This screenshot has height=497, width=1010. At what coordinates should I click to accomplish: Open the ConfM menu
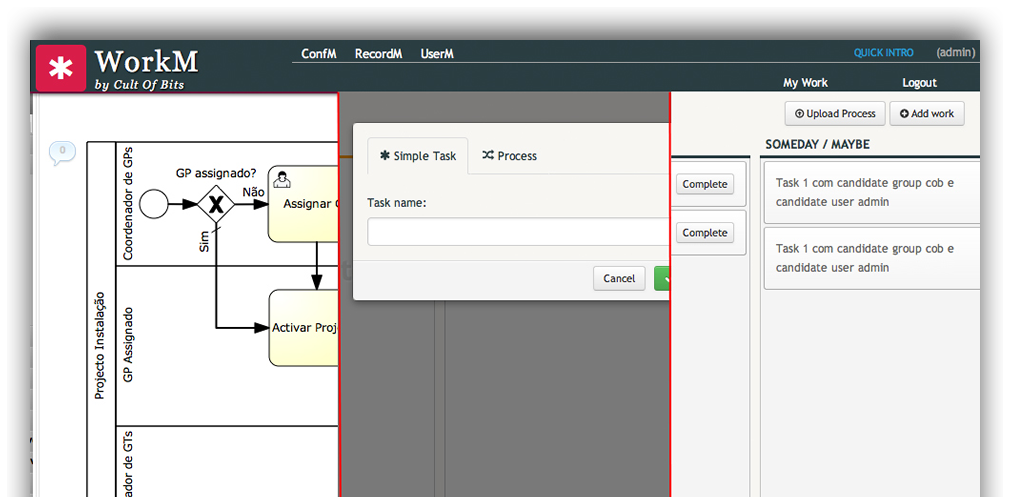click(x=319, y=54)
